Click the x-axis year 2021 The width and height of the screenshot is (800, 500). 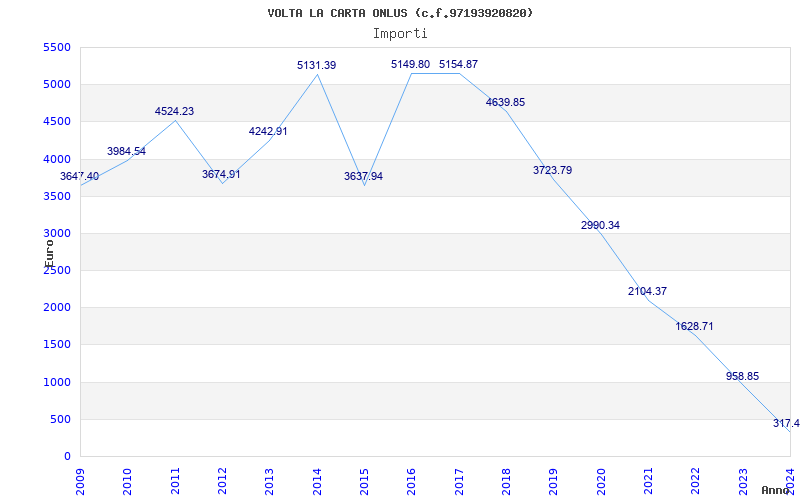pos(648,482)
